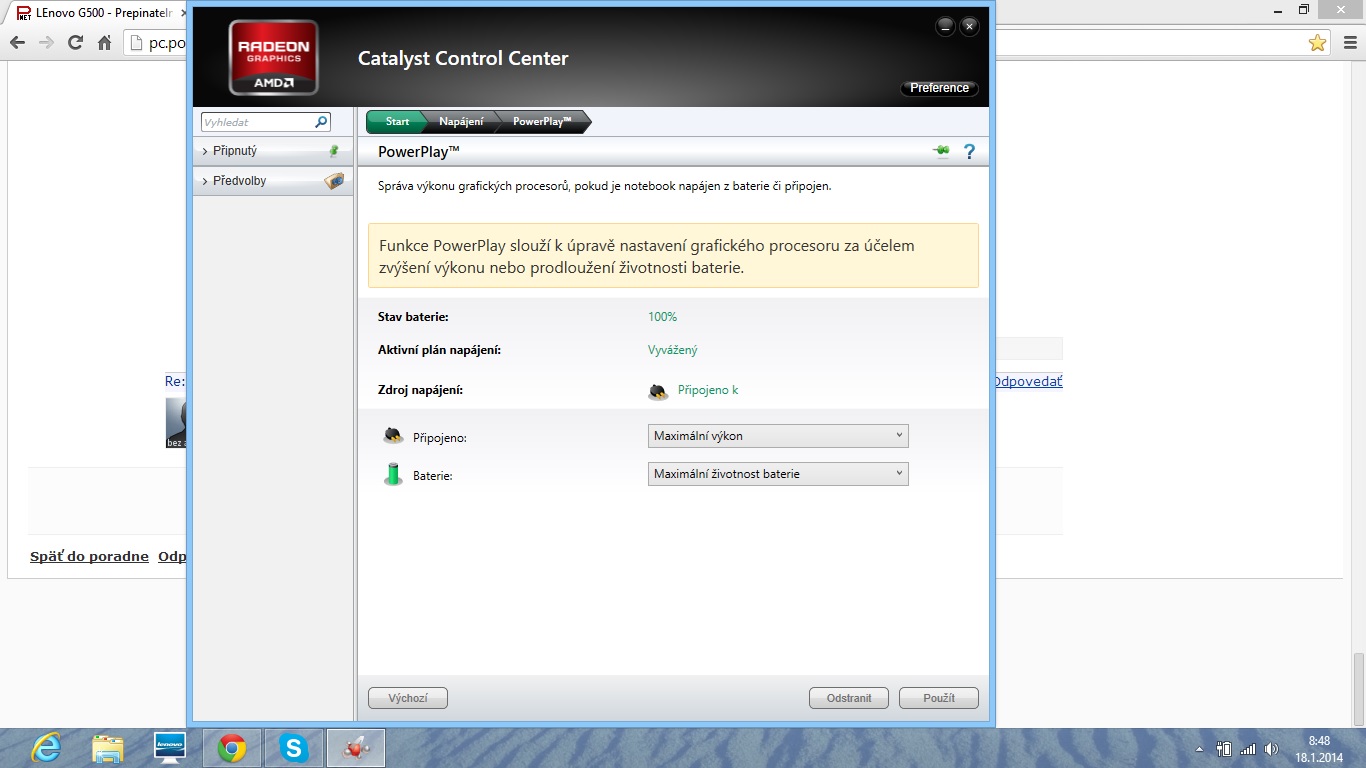Image resolution: width=1366 pixels, height=768 pixels.
Task: Click the Catalyst Control Center taskbar icon
Action: coord(356,747)
